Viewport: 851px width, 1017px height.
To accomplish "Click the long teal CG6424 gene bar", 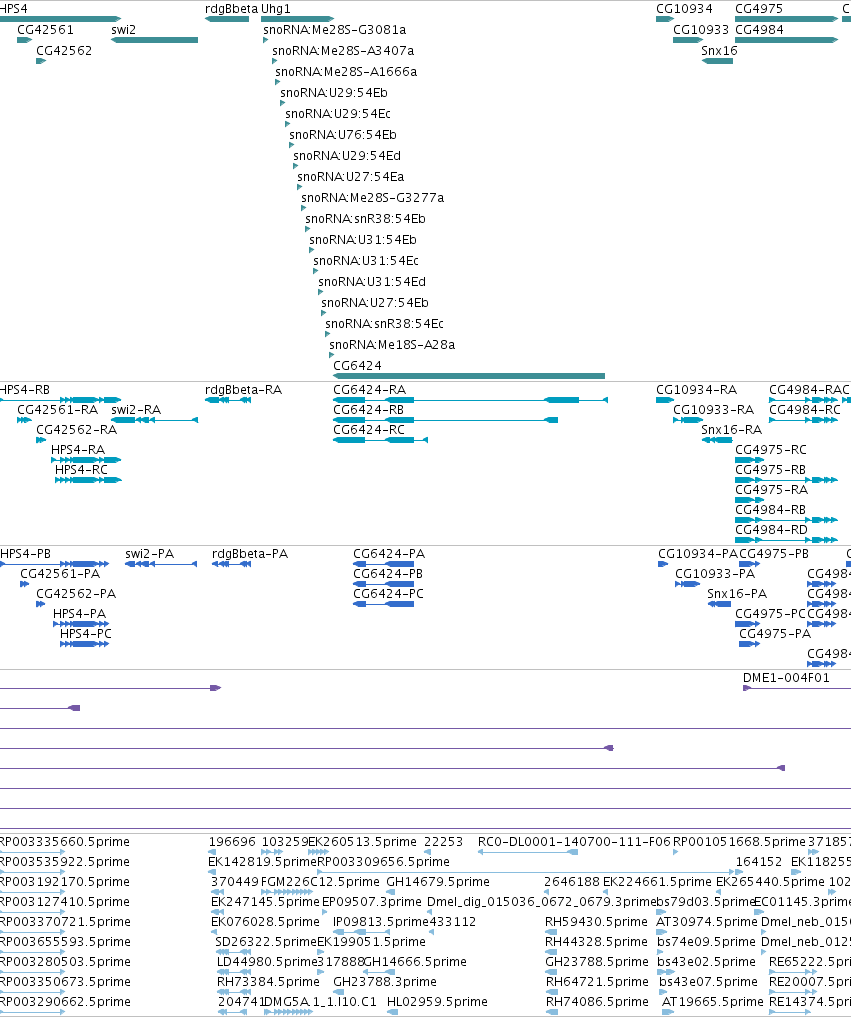I will click(469, 376).
